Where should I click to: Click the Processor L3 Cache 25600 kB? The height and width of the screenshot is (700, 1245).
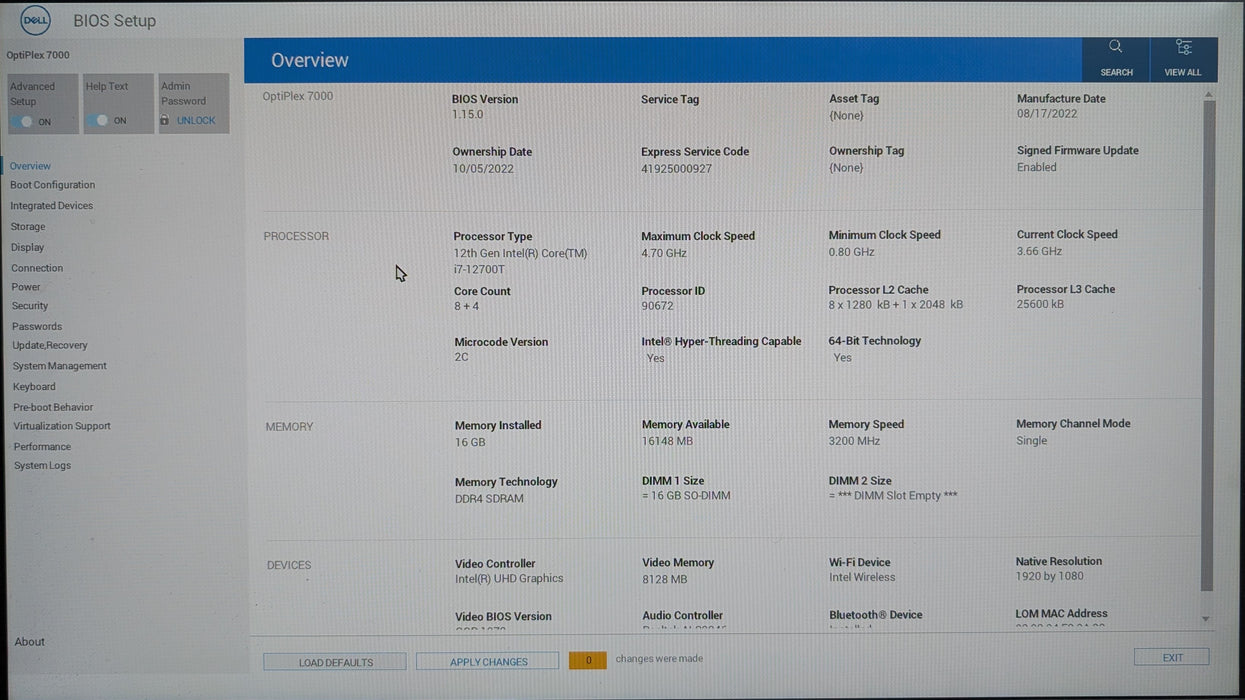[1040, 304]
